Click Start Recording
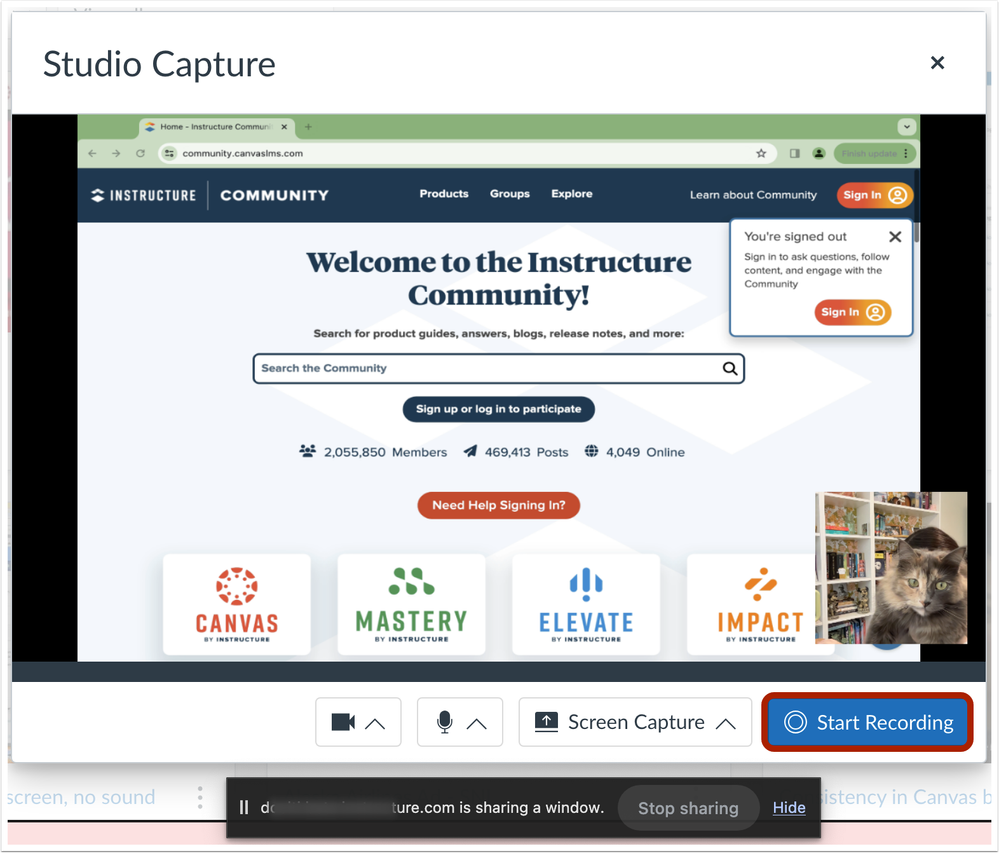999x853 pixels. click(867, 722)
